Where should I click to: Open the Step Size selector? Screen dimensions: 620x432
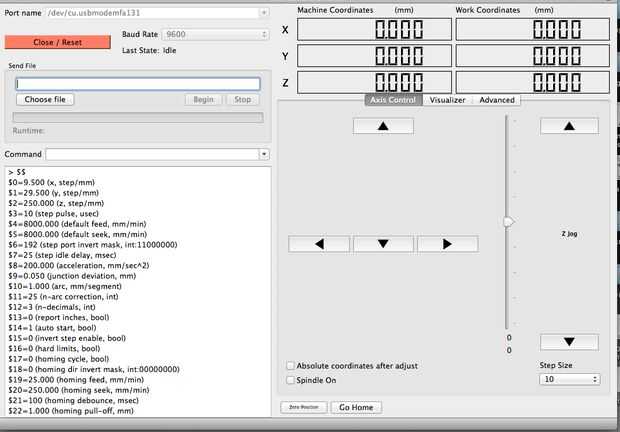pos(569,379)
